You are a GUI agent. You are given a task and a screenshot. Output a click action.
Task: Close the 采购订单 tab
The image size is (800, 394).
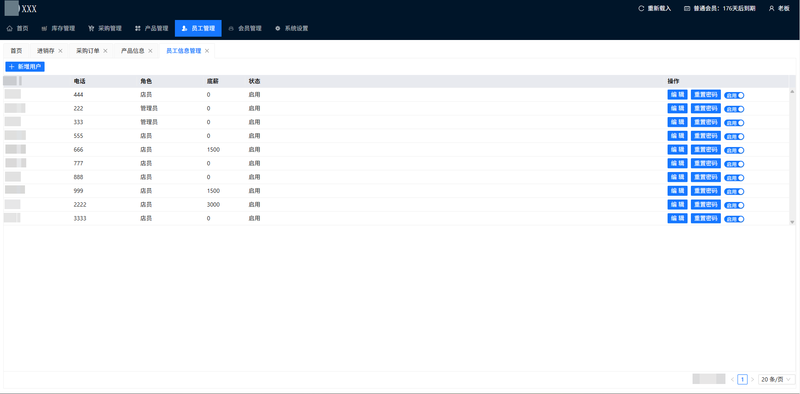pos(105,51)
